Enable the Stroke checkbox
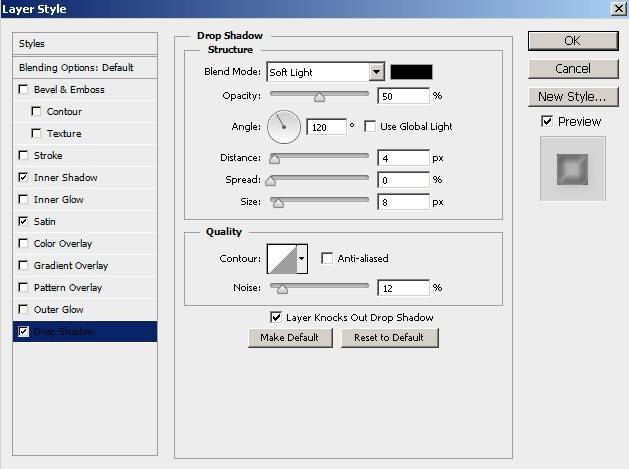Image resolution: width=629 pixels, height=469 pixels. [23, 155]
